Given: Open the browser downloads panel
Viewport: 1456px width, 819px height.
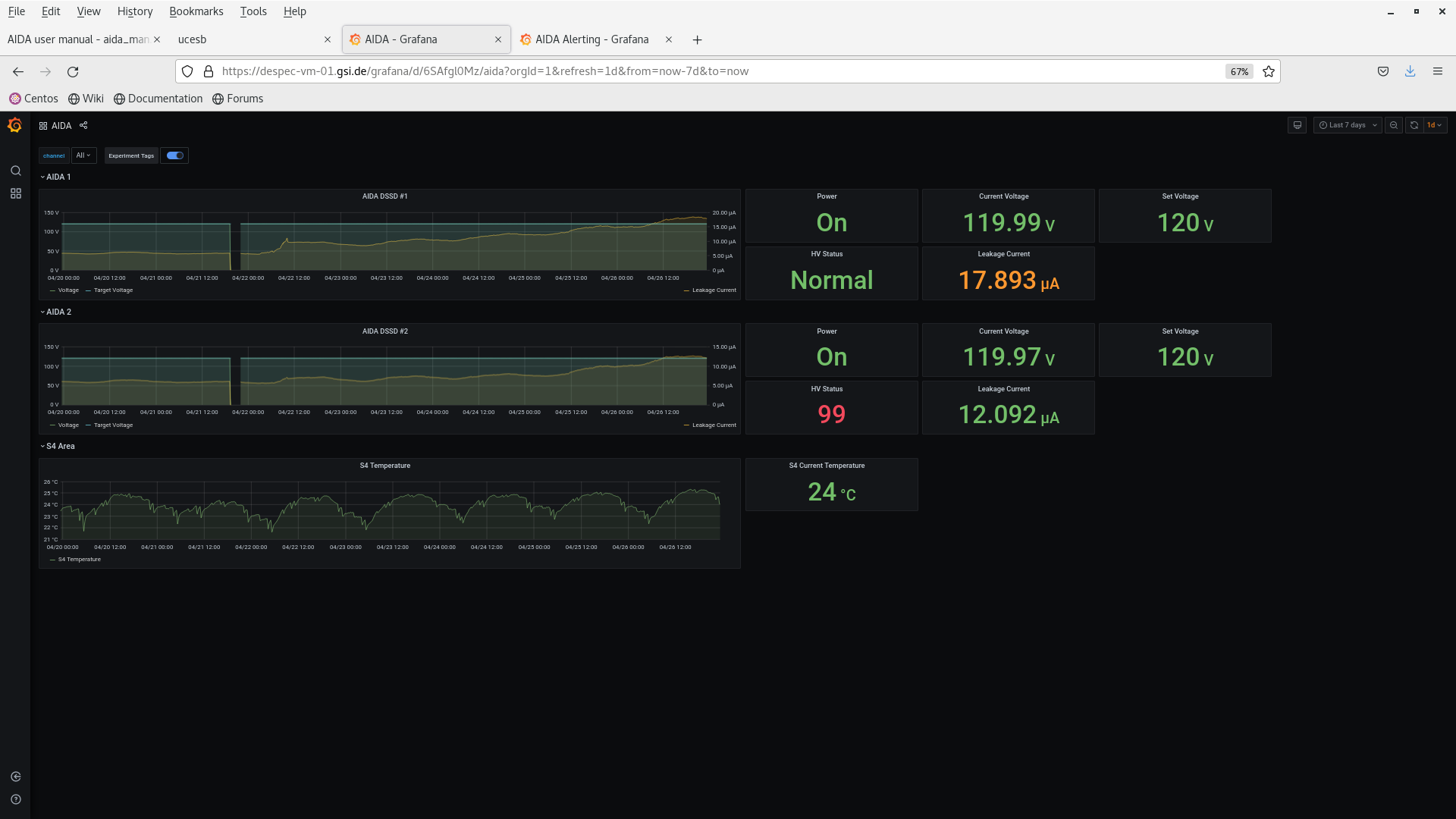Looking at the screenshot, I should tap(1410, 71).
